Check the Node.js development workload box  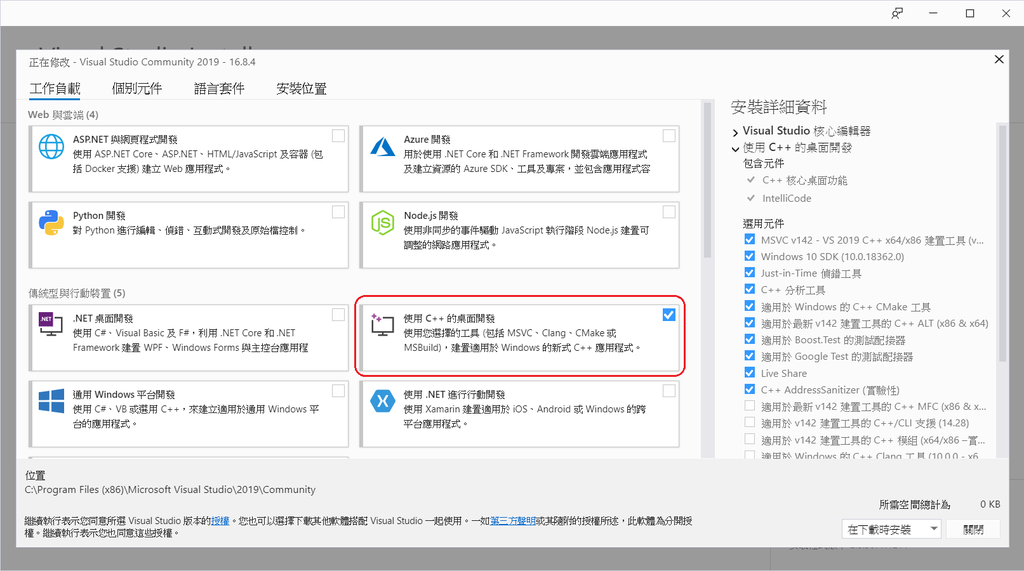tap(669, 212)
